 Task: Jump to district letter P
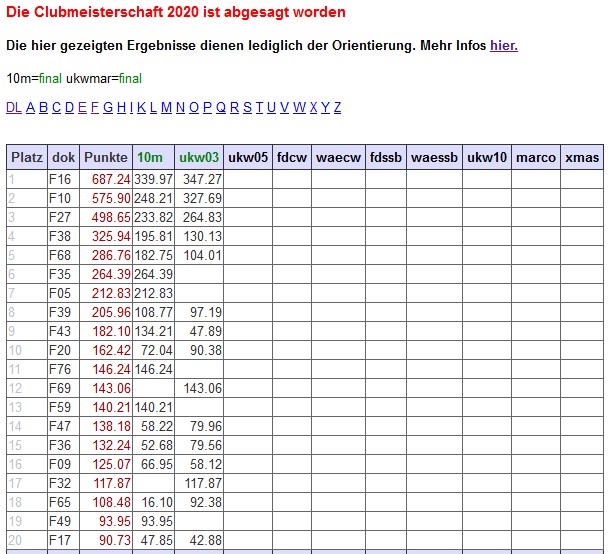207,107
